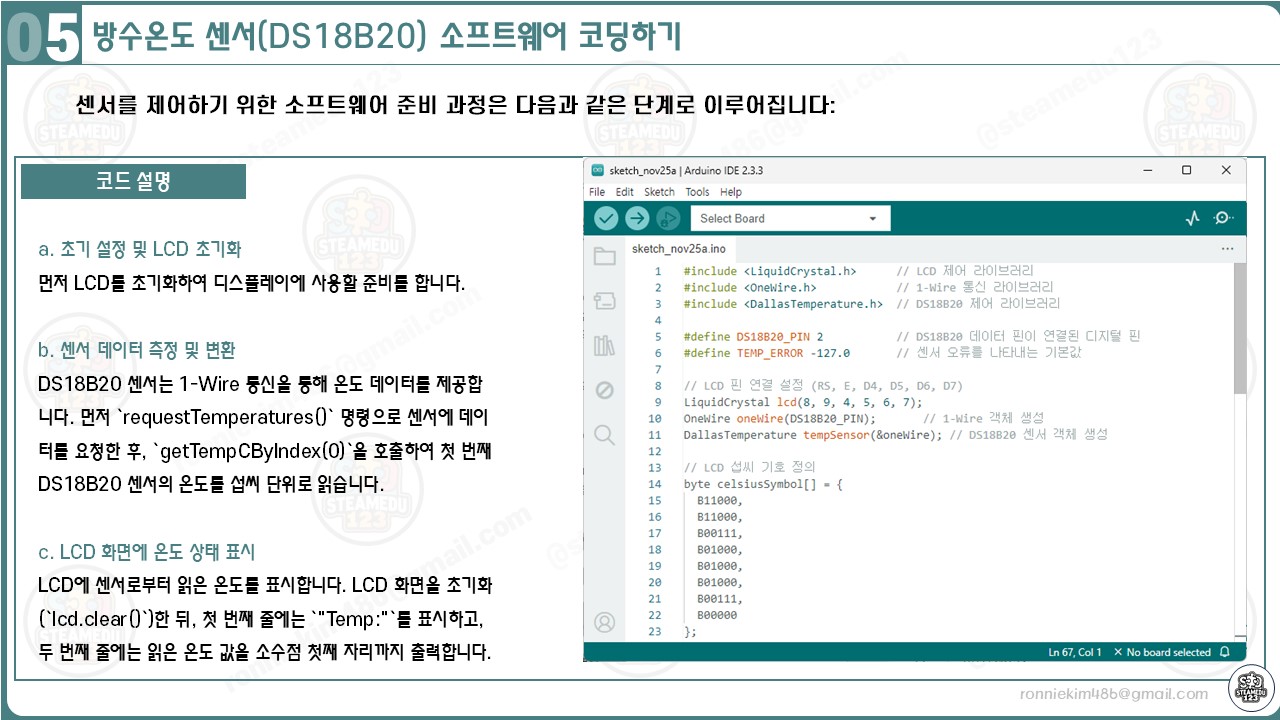
Task: Close the Arduino IDE window
Action: pos(1226,170)
